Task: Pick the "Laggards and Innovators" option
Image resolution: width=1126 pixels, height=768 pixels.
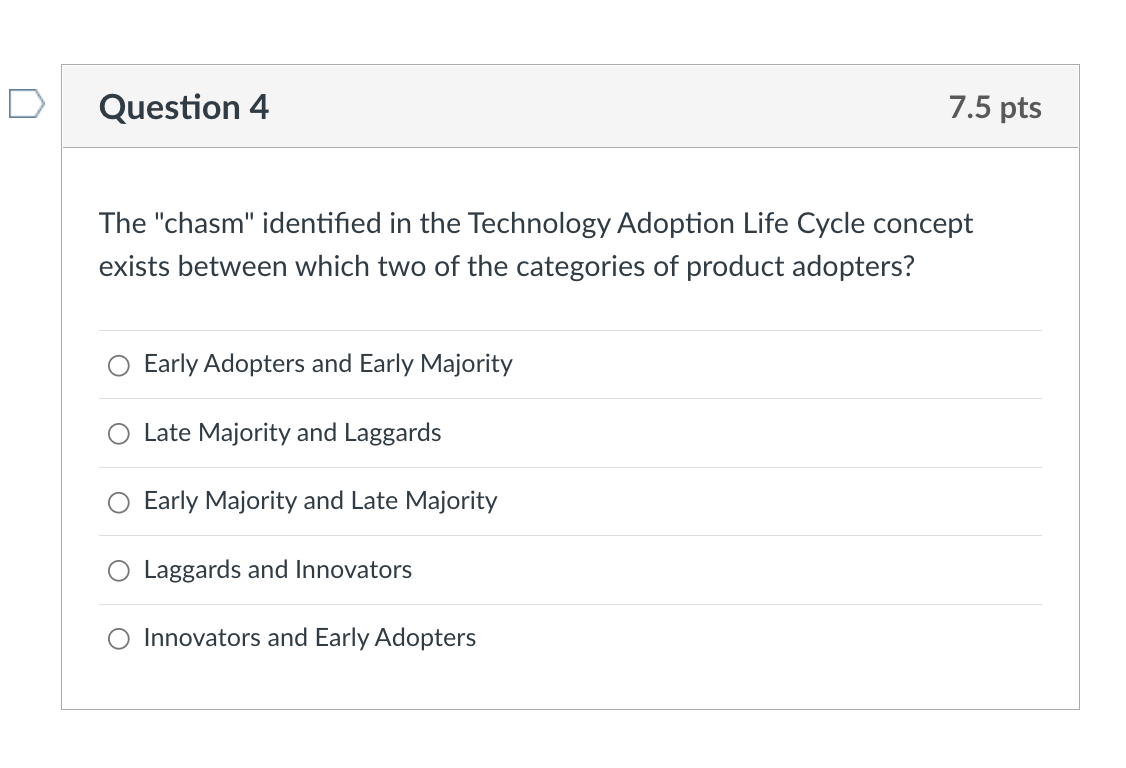Action: (277, 570)
